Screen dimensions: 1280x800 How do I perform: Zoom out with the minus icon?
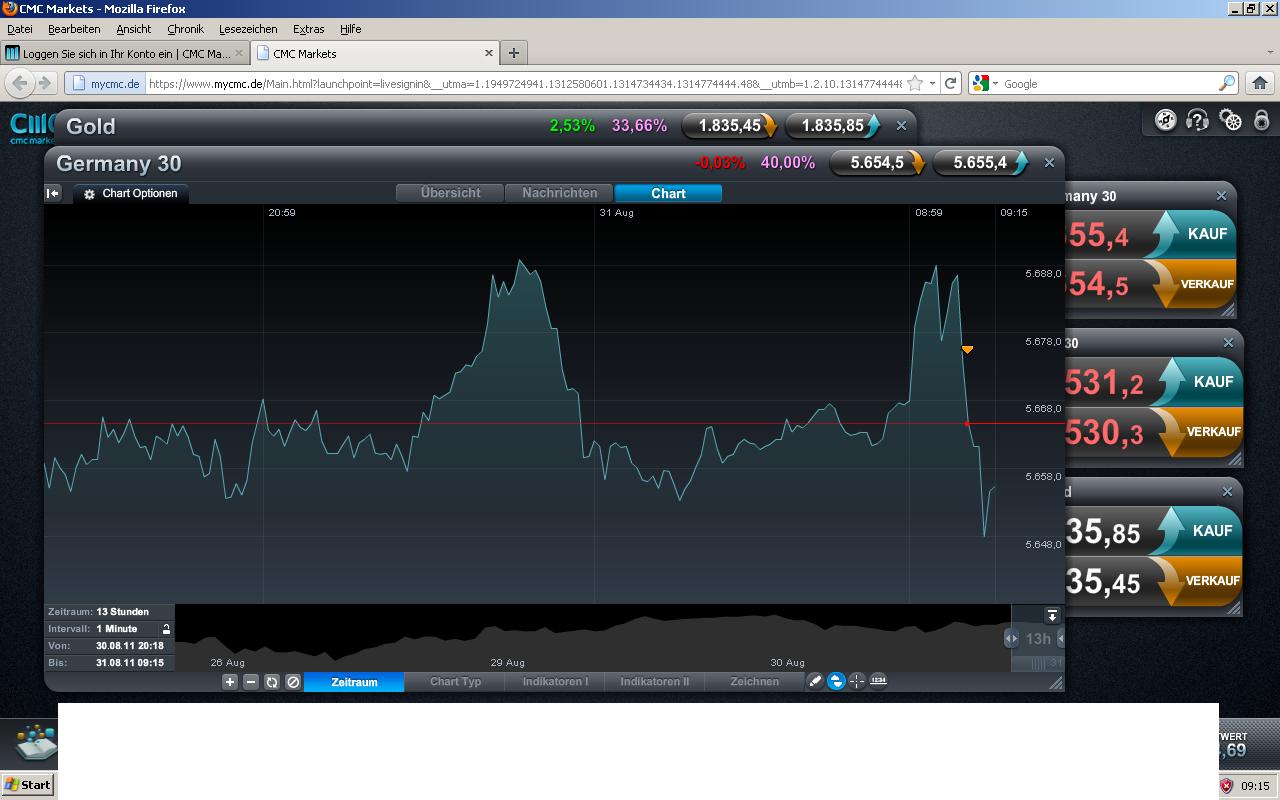tap(251, 682)
